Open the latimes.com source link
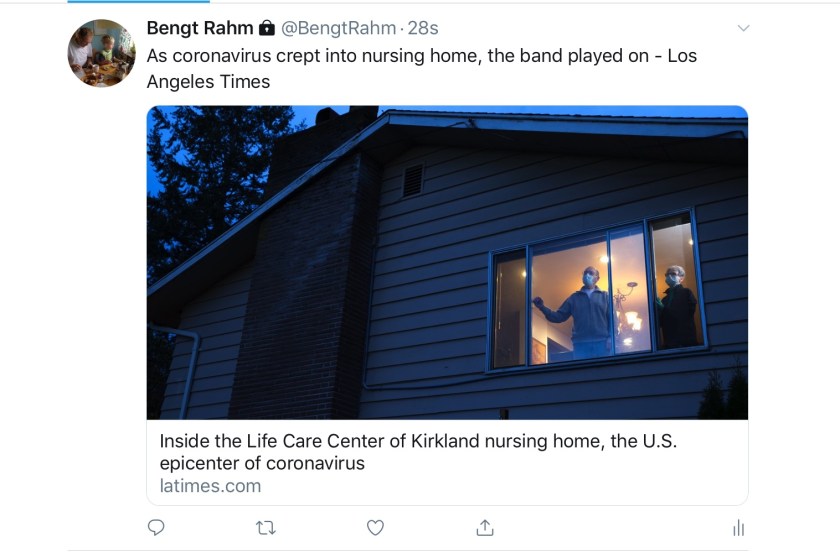840x553 pixels. click(x=210, y=486)
